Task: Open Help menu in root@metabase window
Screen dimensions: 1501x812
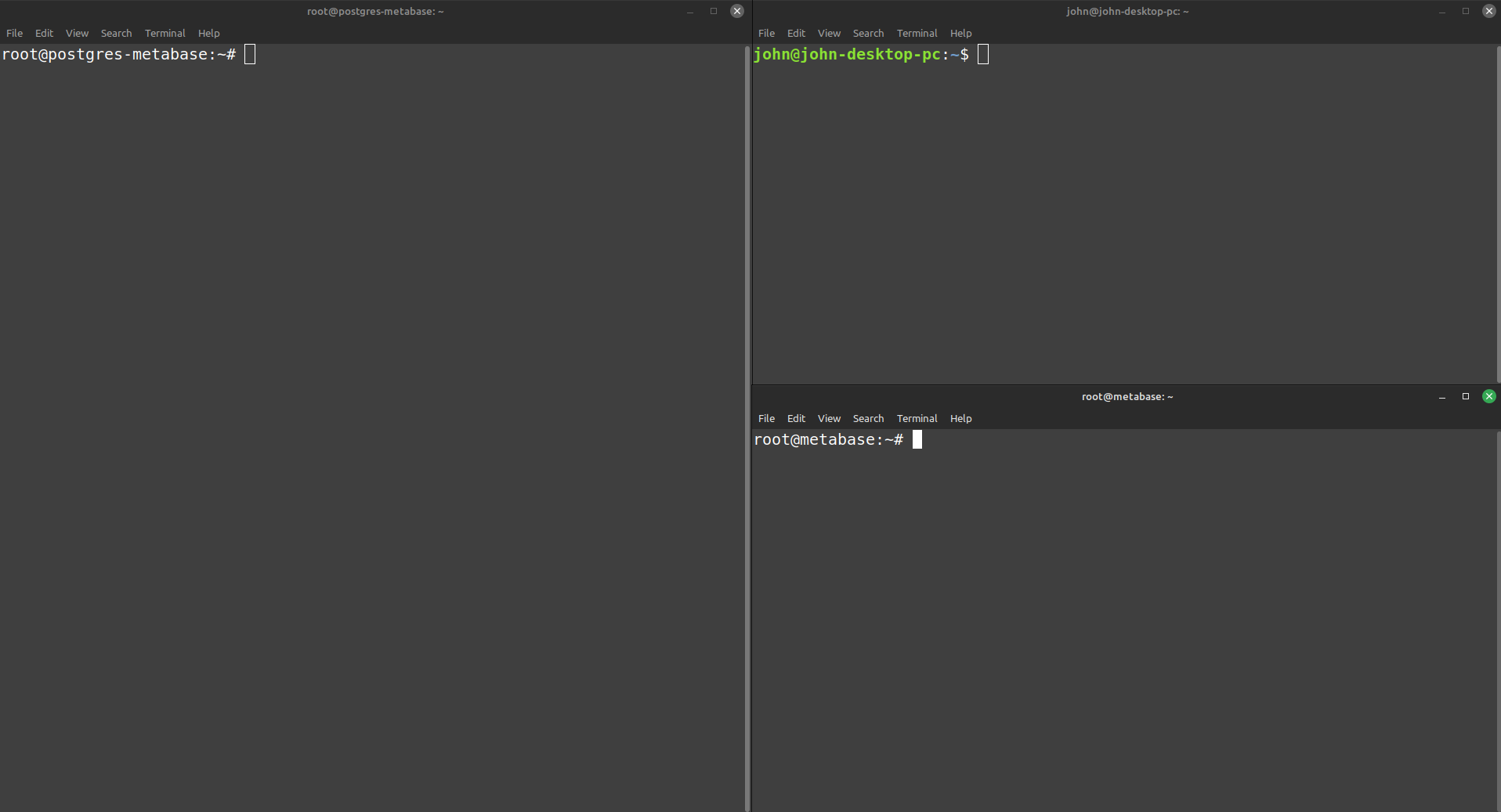Action: pos(960,418)
